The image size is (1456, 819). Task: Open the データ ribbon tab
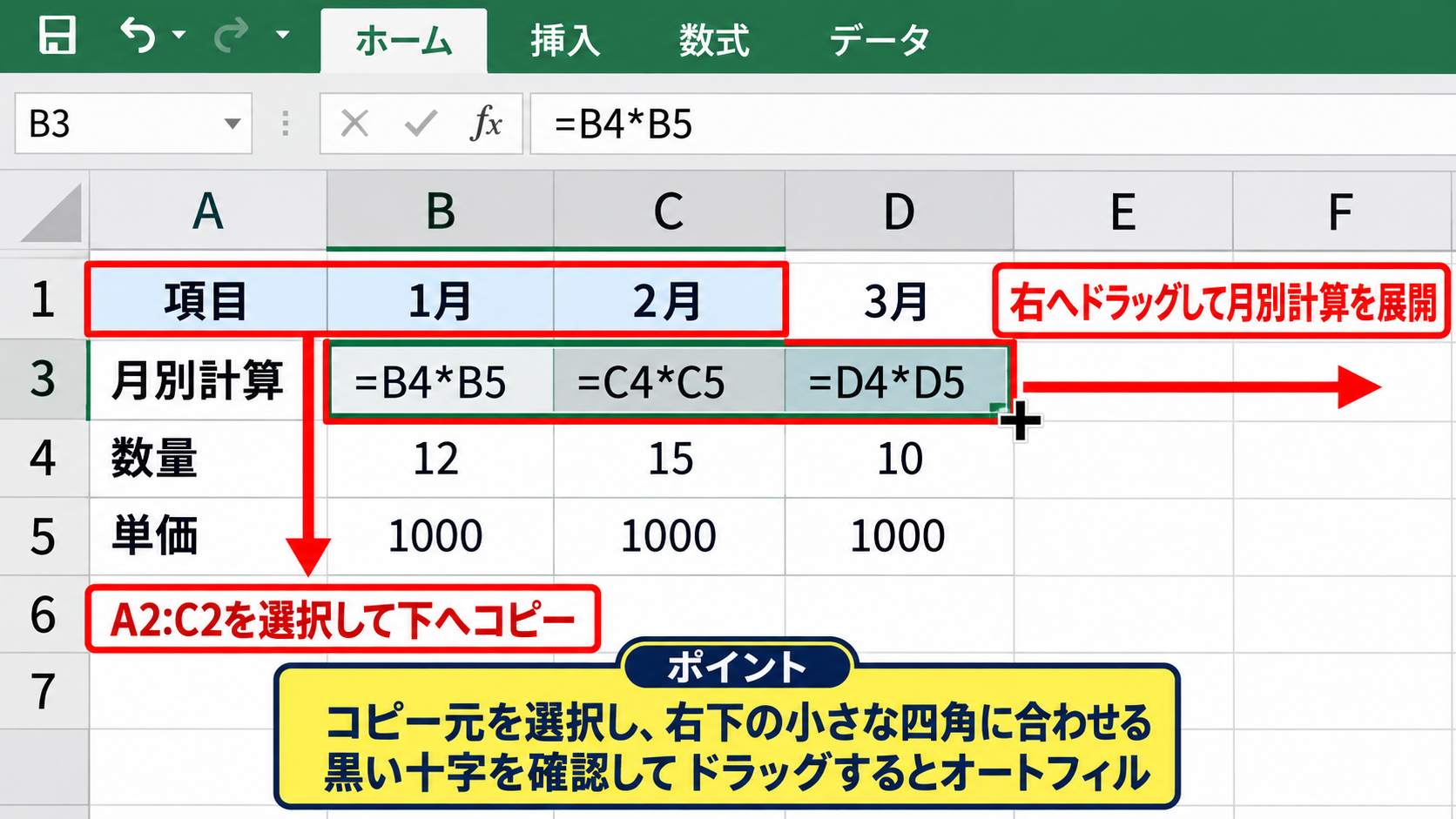(x=880, y=41)
